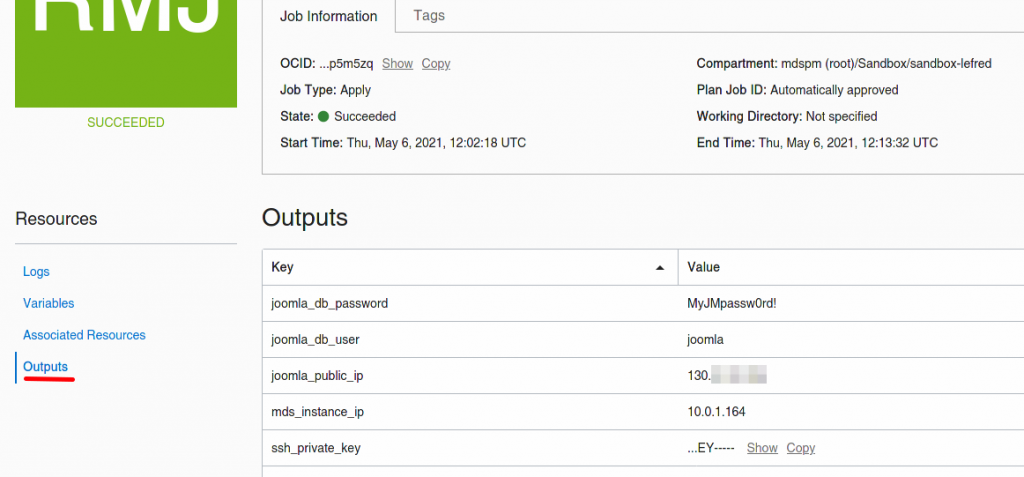
Task: Select the blurred public IP value starting 130.
Action: (727, 376)
